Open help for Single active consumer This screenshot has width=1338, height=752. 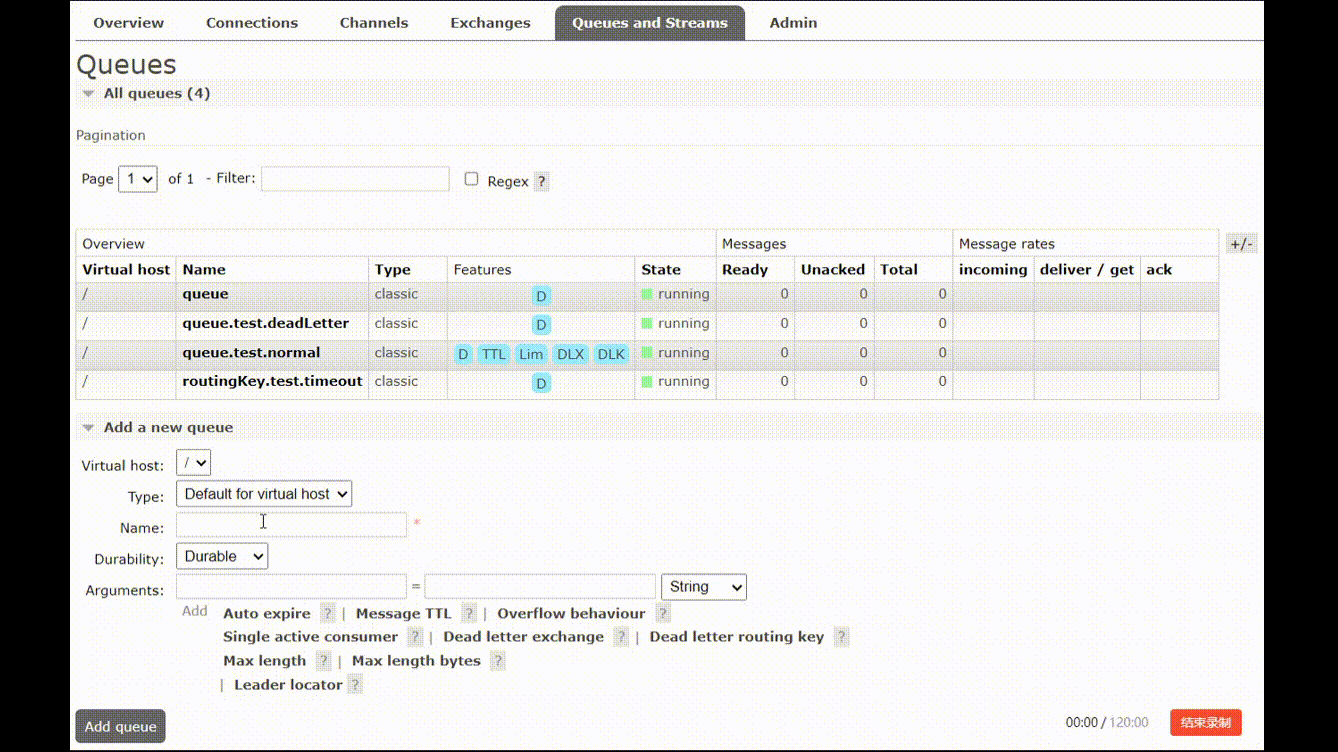pos(415,637)
